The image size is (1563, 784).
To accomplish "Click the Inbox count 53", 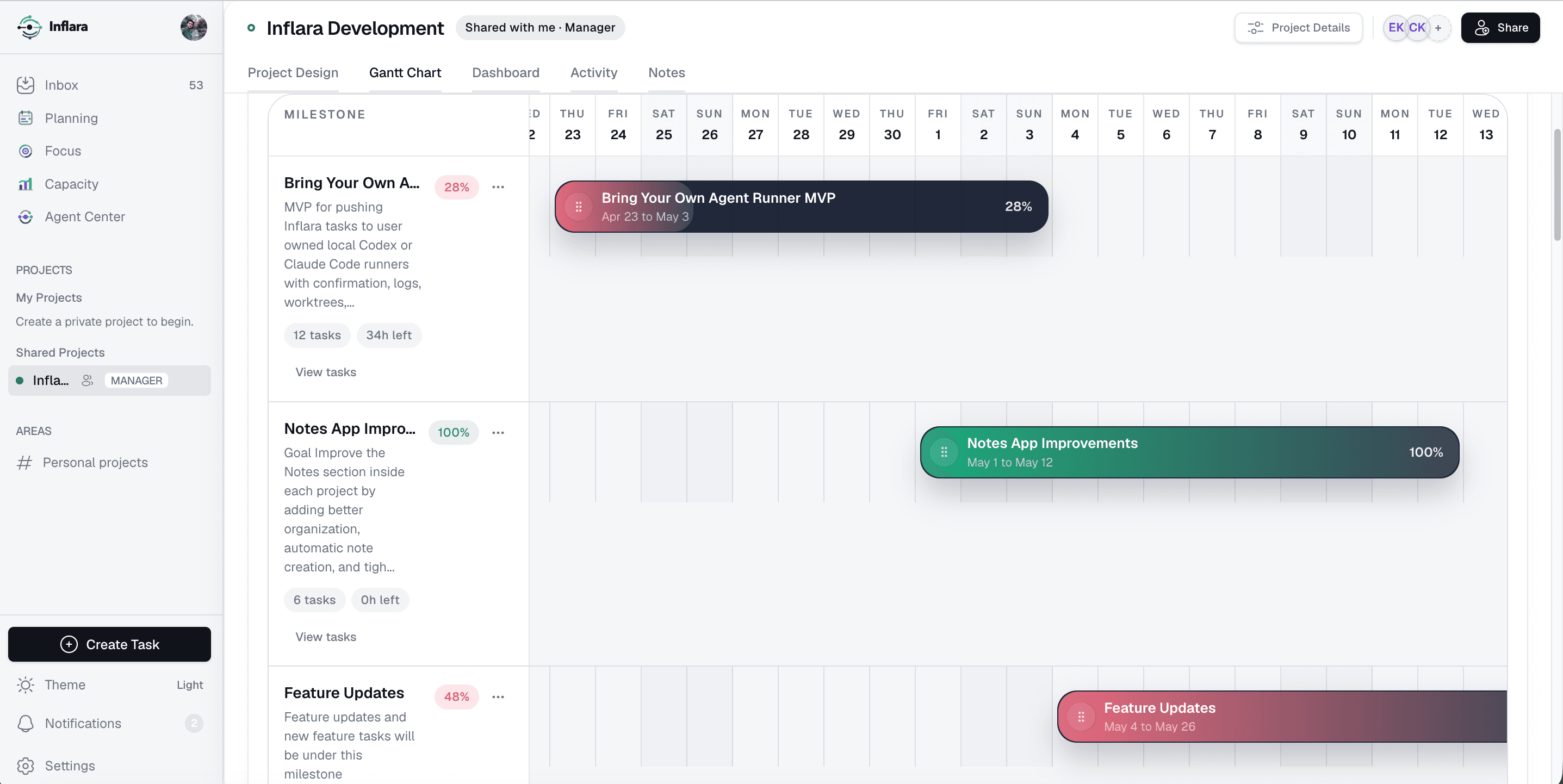I will (x=195, y=85).
